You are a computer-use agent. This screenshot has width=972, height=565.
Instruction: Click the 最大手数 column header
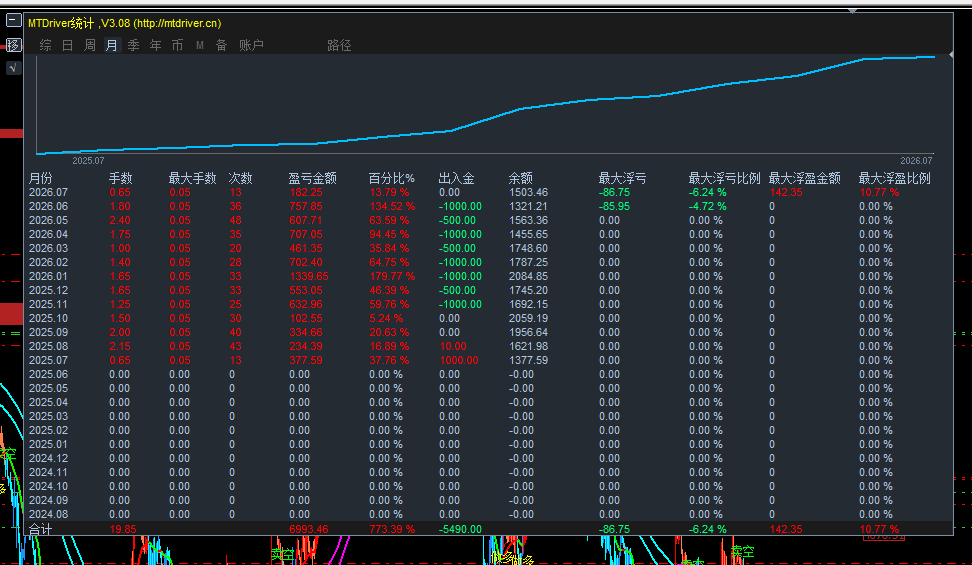click(x=192, y=179)
